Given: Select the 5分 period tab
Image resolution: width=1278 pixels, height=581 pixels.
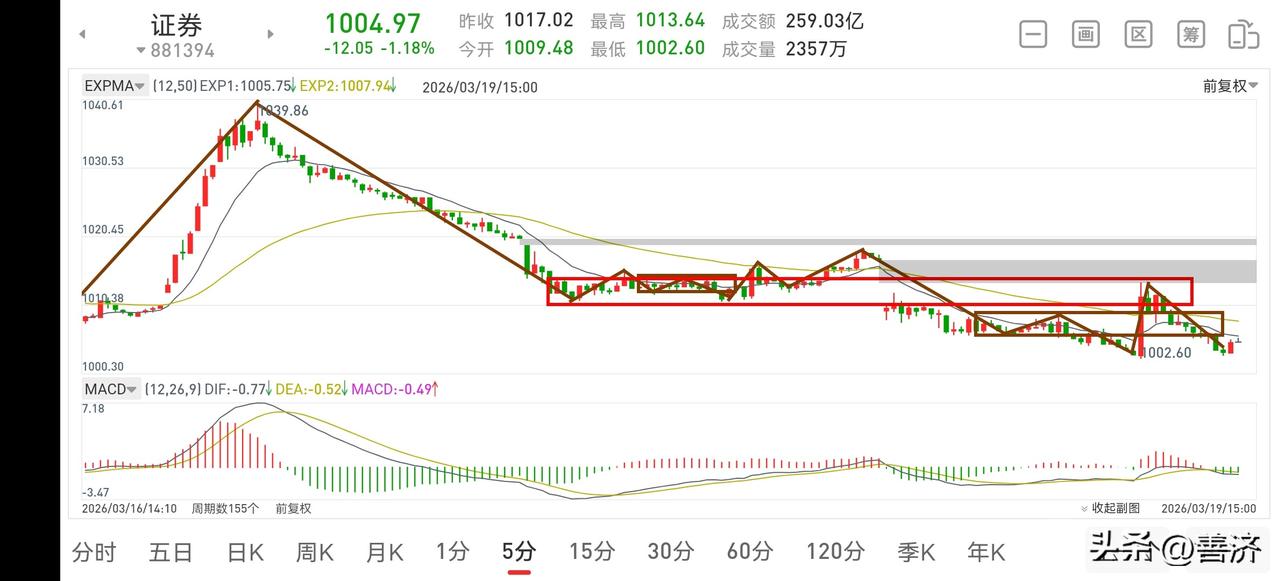Looking at the screenshot, I should point(519,551).
